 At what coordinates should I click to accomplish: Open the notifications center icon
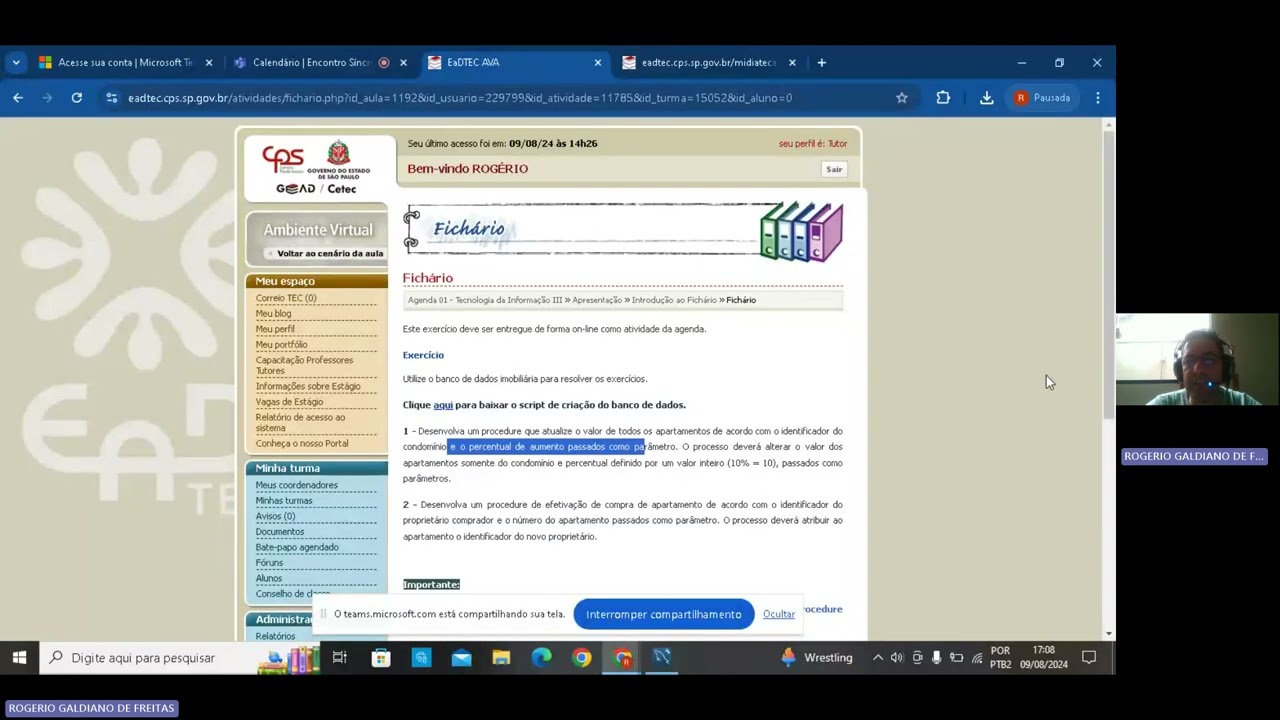pos(1089,657)
